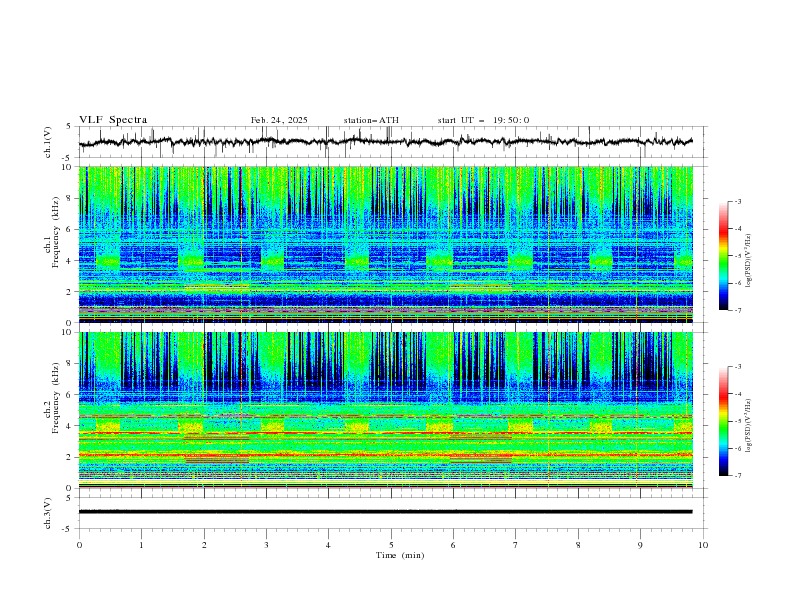Screen dimensions: 792x612
Task: Click time axis tick label "5"
Action: point(391,545)
